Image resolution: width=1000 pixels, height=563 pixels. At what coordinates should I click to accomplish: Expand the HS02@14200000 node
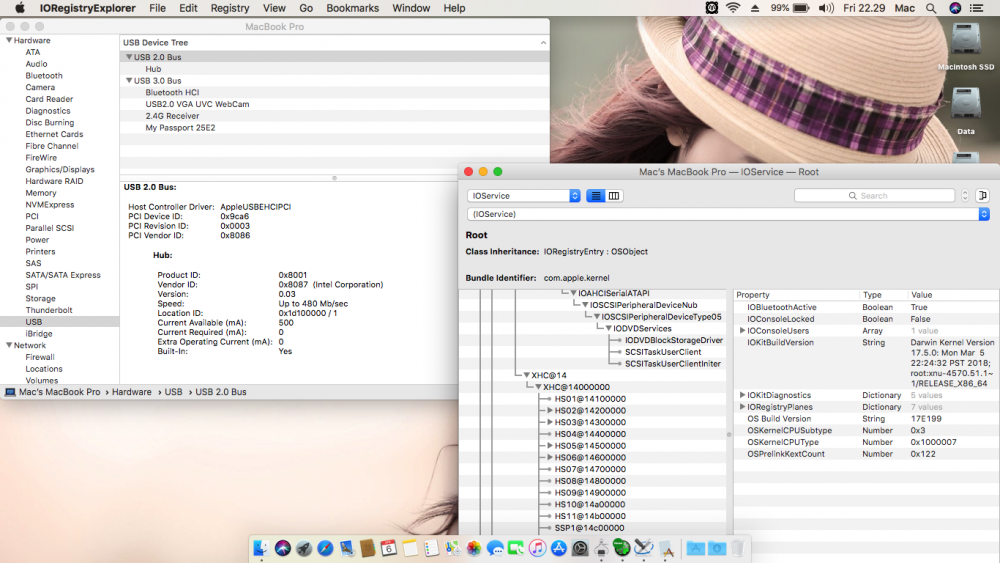point(550,411)
